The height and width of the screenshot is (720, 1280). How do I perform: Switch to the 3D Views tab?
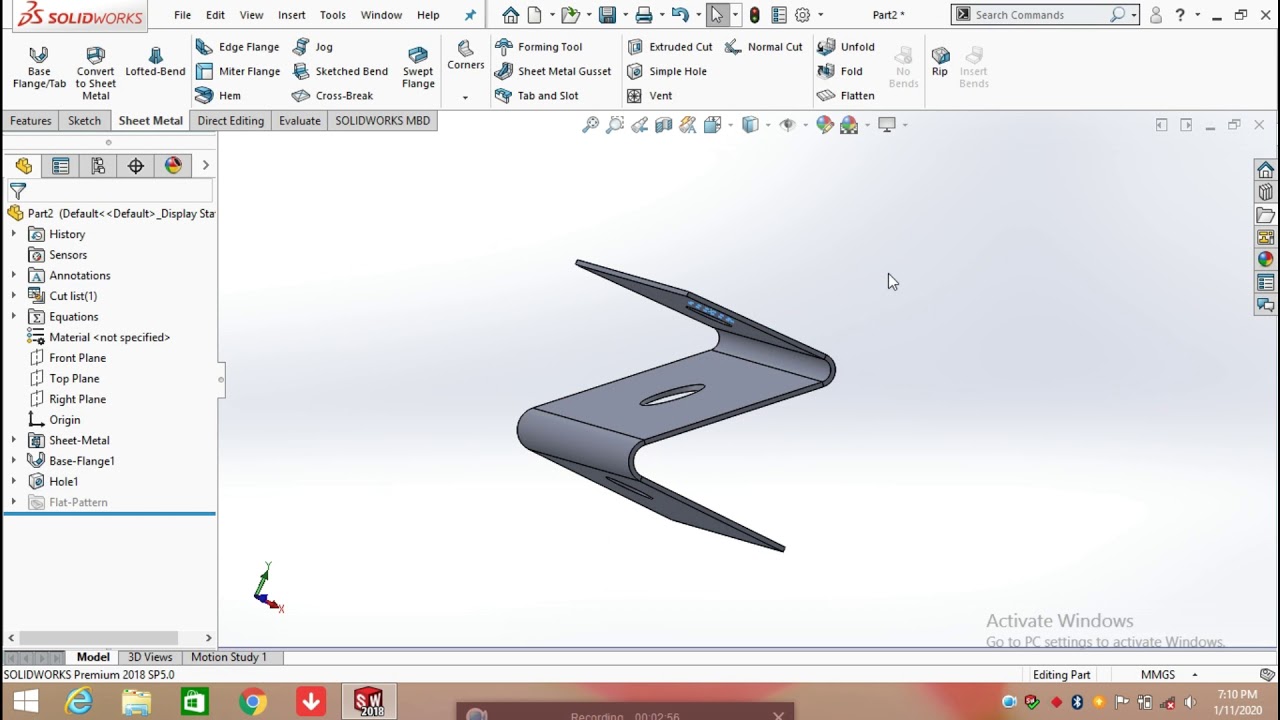coord(150,657)
